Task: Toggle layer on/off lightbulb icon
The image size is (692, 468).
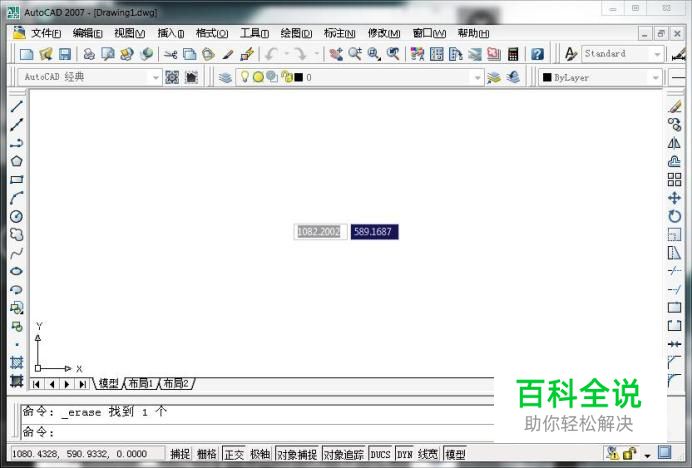Action: 244,77
